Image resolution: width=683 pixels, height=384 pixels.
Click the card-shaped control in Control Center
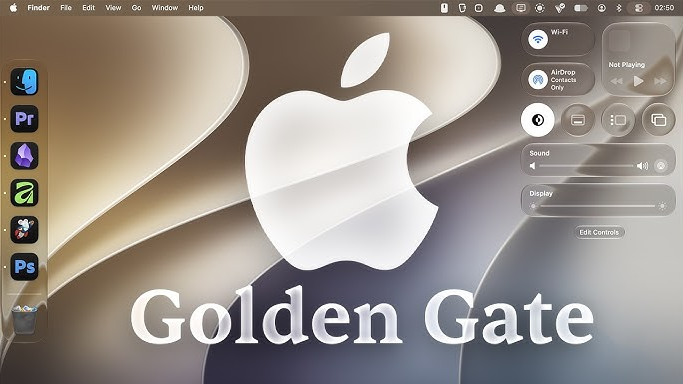(x=578, y=120)
